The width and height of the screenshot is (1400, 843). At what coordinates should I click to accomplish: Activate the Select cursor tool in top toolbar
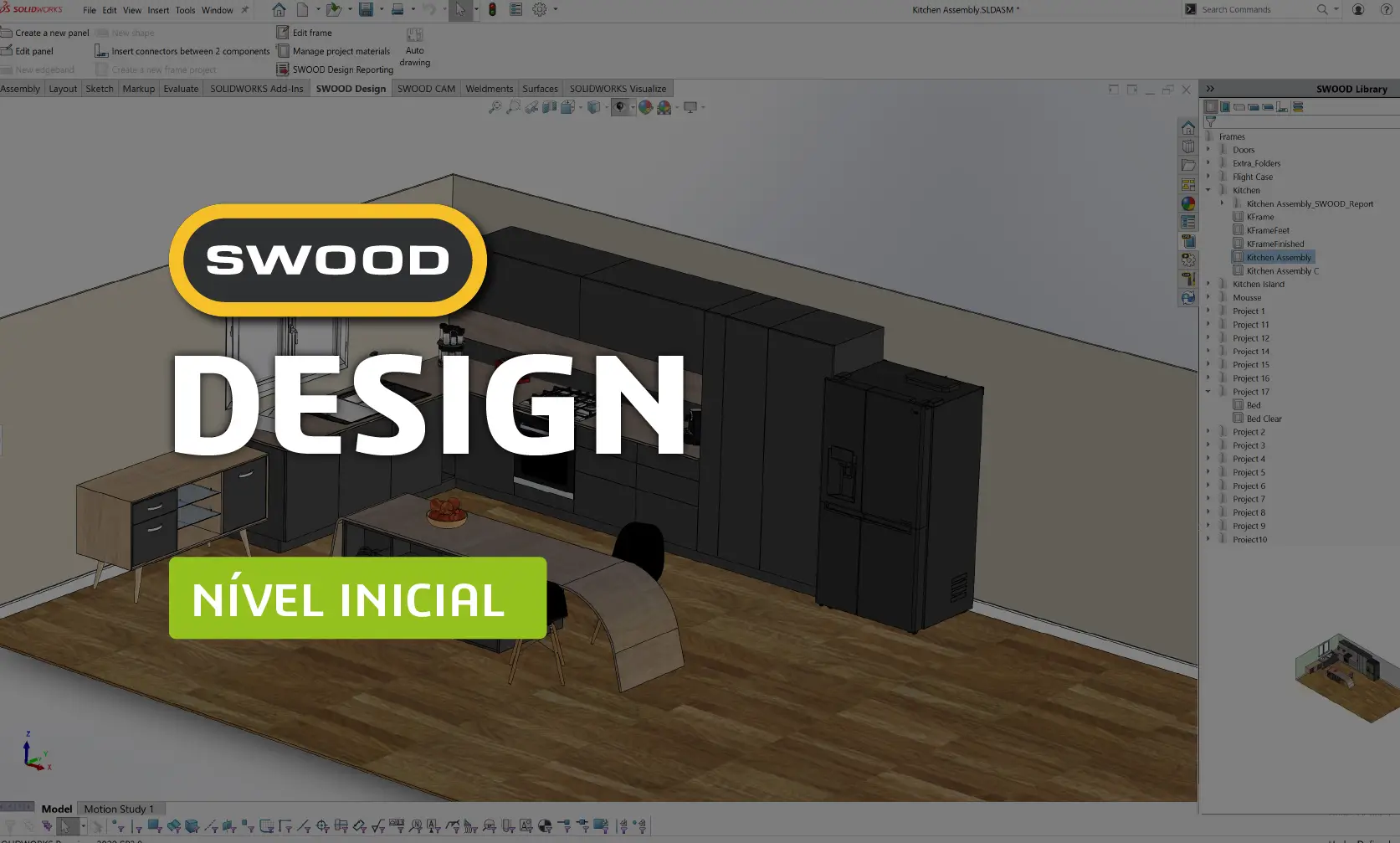(x=460, y=10)
